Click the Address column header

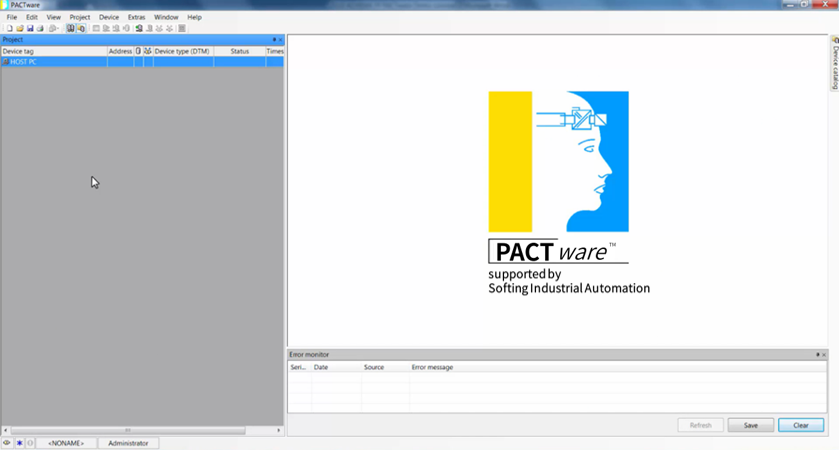click(x=120, y=51)
